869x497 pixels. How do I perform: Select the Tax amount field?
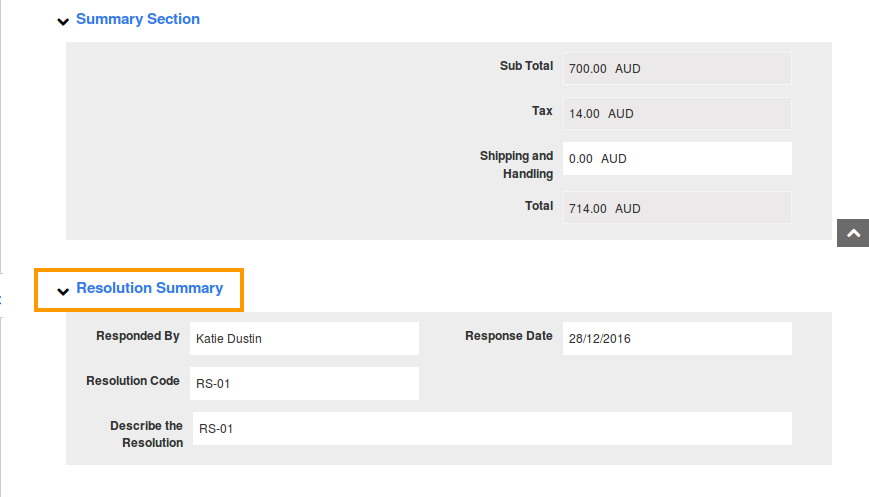point(677,114)
